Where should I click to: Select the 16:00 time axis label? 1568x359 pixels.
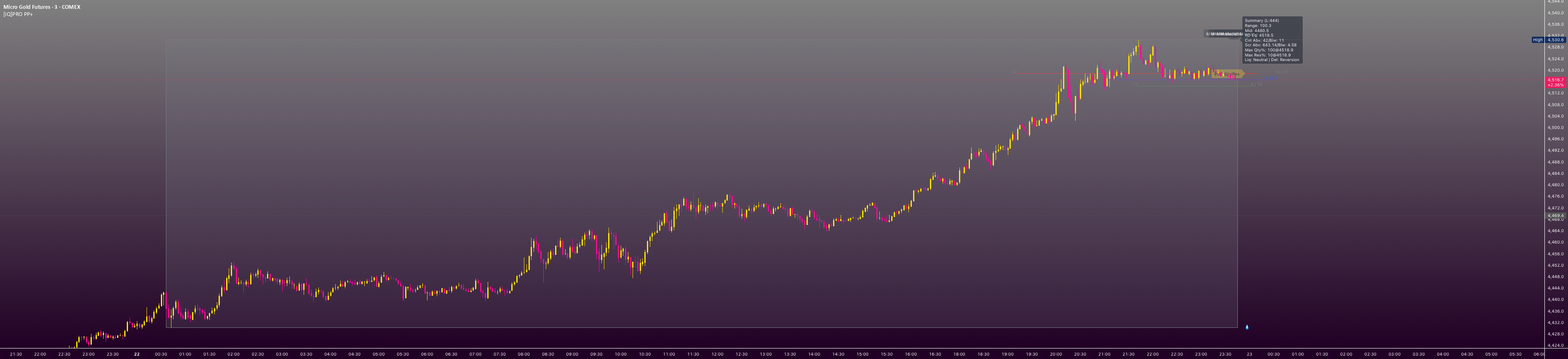click(911, 354)
